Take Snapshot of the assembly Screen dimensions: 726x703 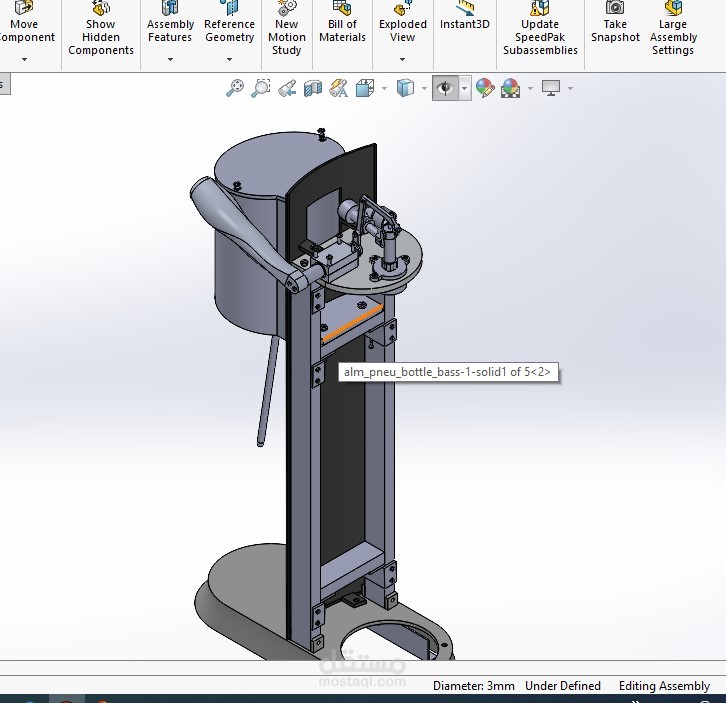[615, 22]
